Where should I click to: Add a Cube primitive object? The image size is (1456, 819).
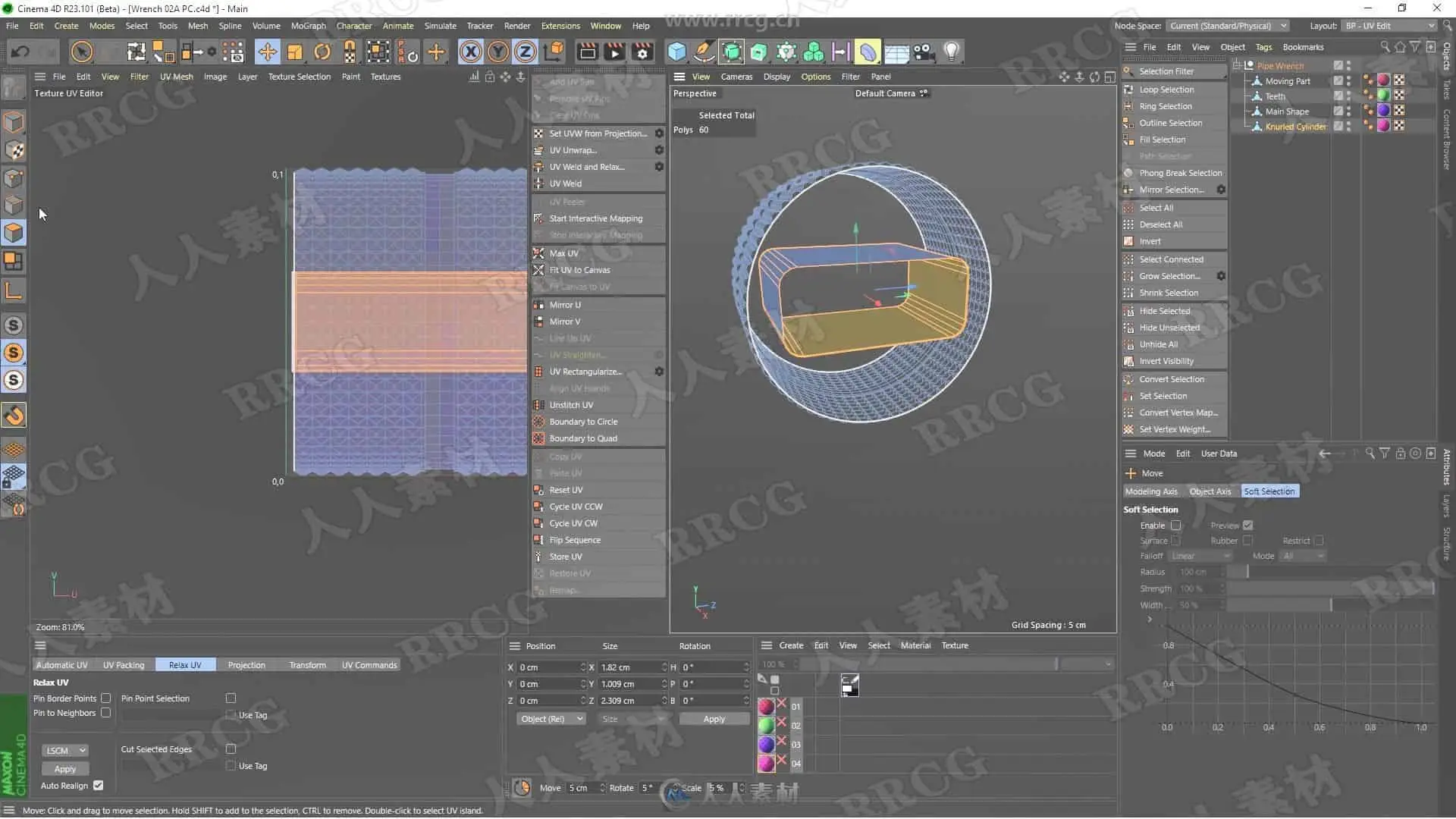[x=676, y=52]
